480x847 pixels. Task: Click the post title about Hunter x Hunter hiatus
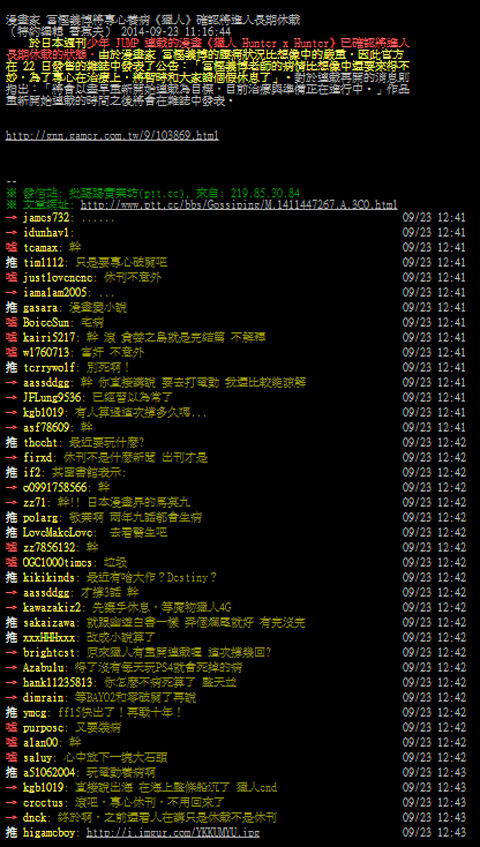coord(153,20)
